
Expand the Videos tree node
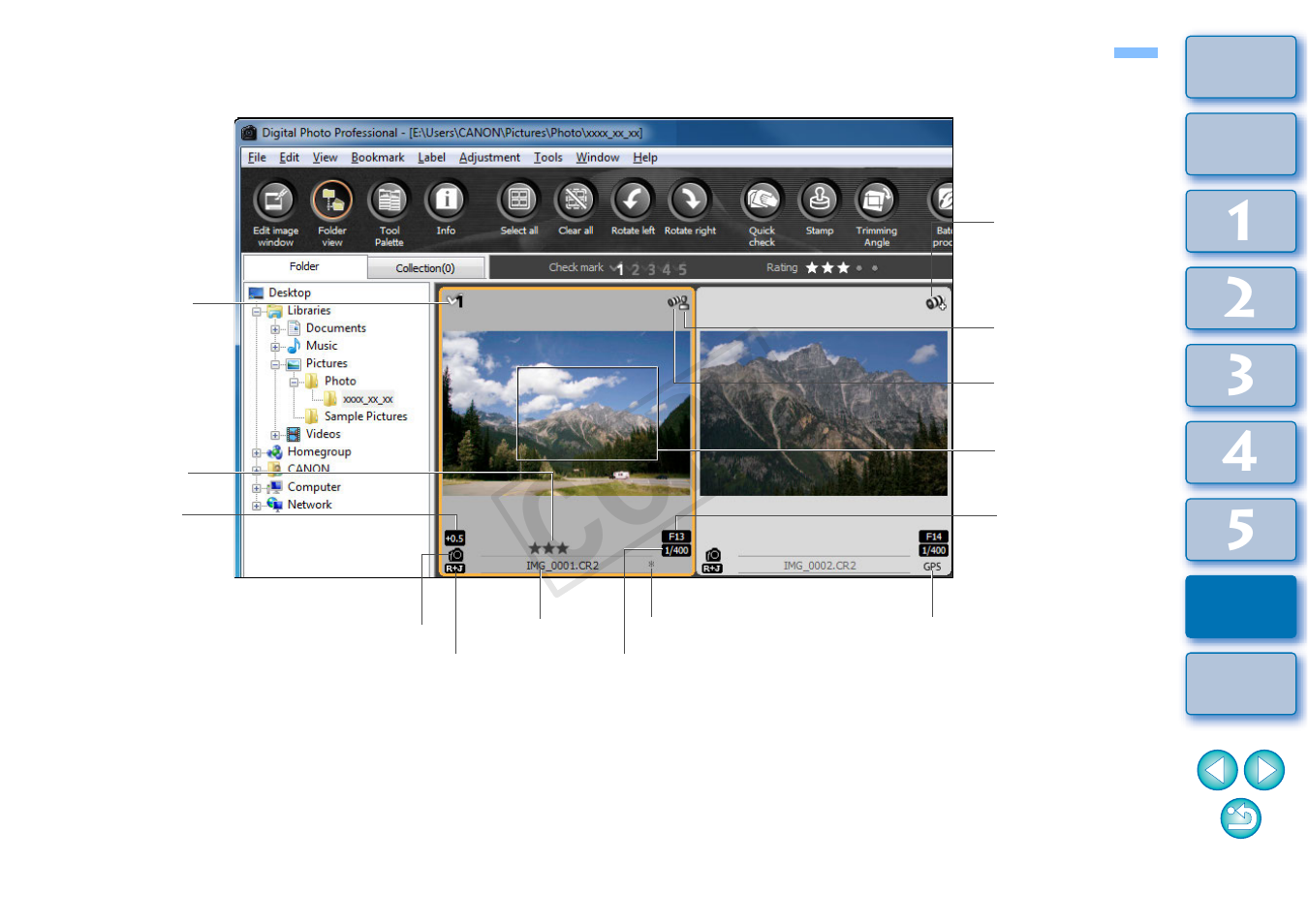tap(275, 435)
